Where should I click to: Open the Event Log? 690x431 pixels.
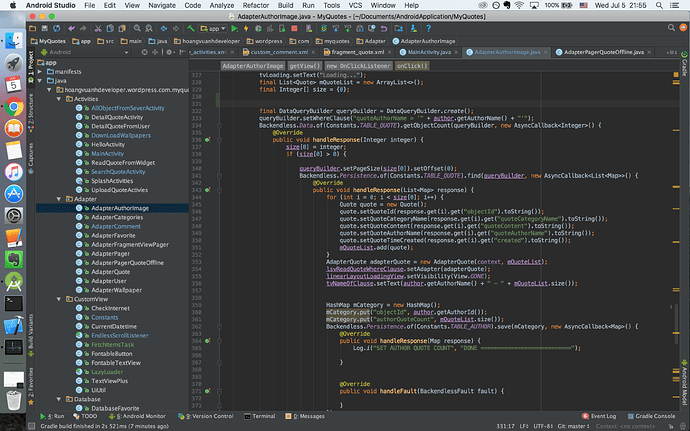[599, 416]
